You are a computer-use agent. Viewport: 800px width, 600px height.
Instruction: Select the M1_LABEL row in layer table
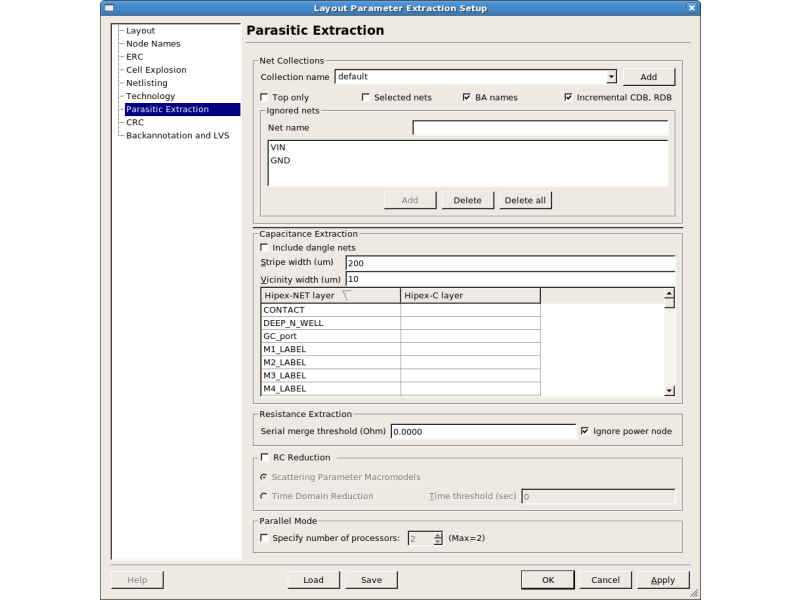pos(330,349)
